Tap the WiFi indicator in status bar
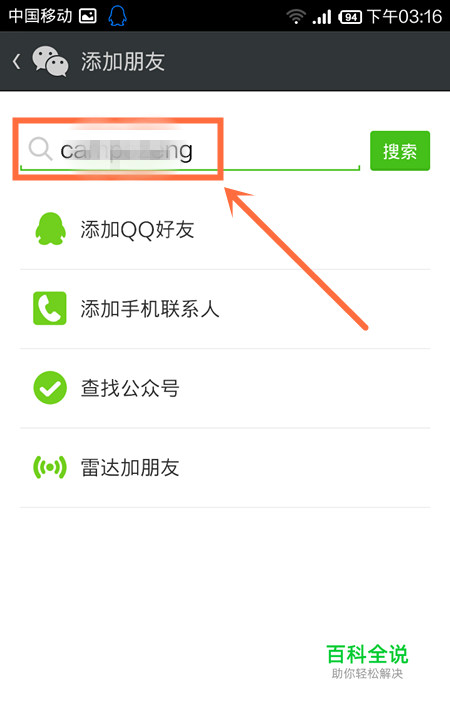The height and width of the screenshot is (711, 450). [x=296, y=17]
